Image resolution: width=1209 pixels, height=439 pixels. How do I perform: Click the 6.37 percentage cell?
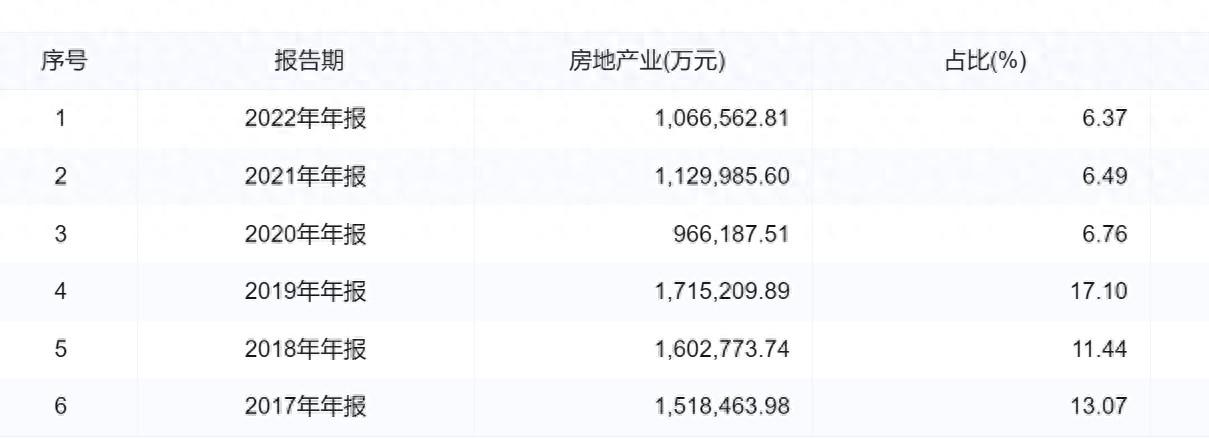click(1107, 119)
